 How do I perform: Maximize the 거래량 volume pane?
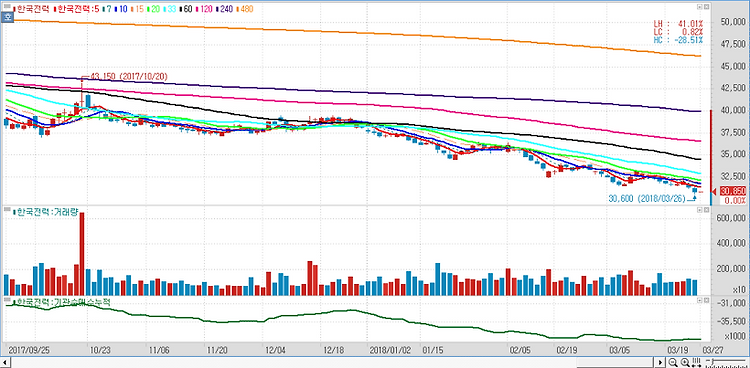699,210
